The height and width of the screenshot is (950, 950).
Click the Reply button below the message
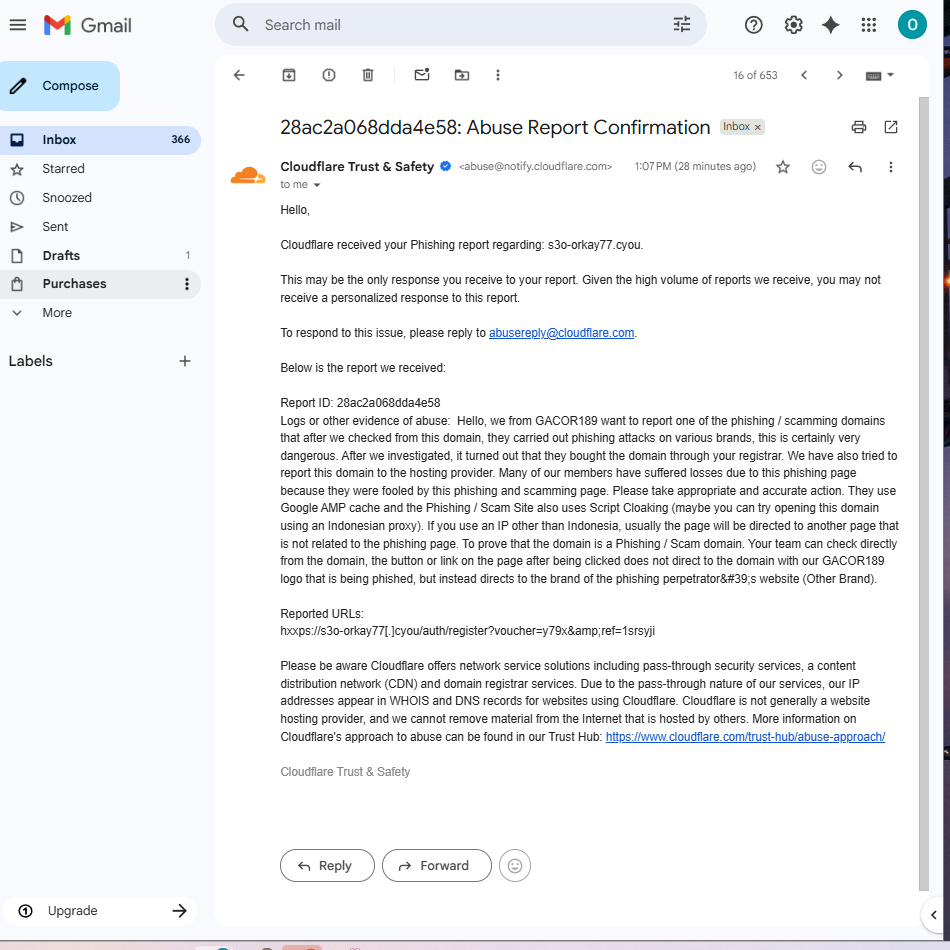coord(327,866)
